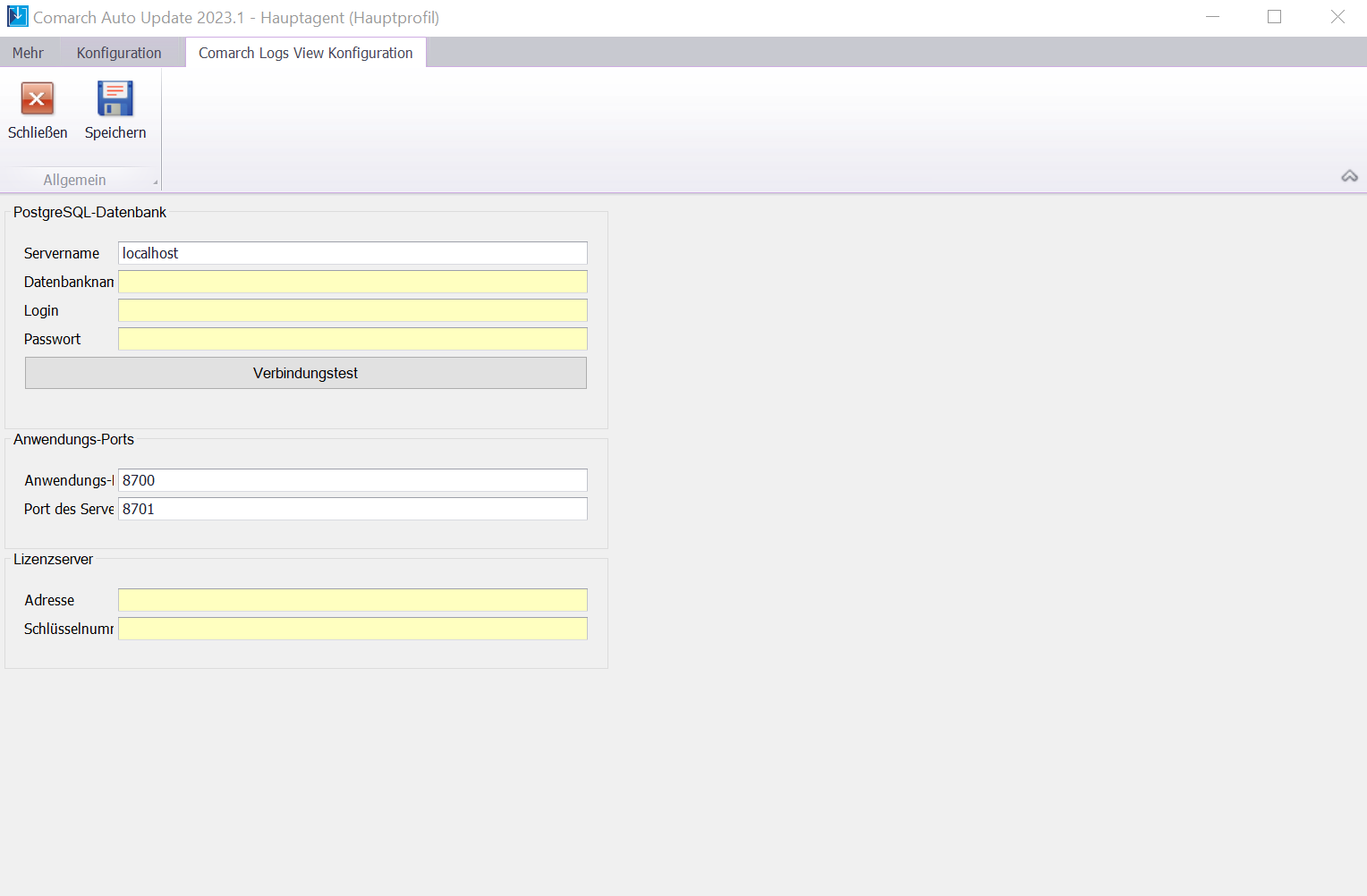The width and height of the screenshot is (1367, 896).
Task: Click the red Schließen icon
Action: [38, 99]
